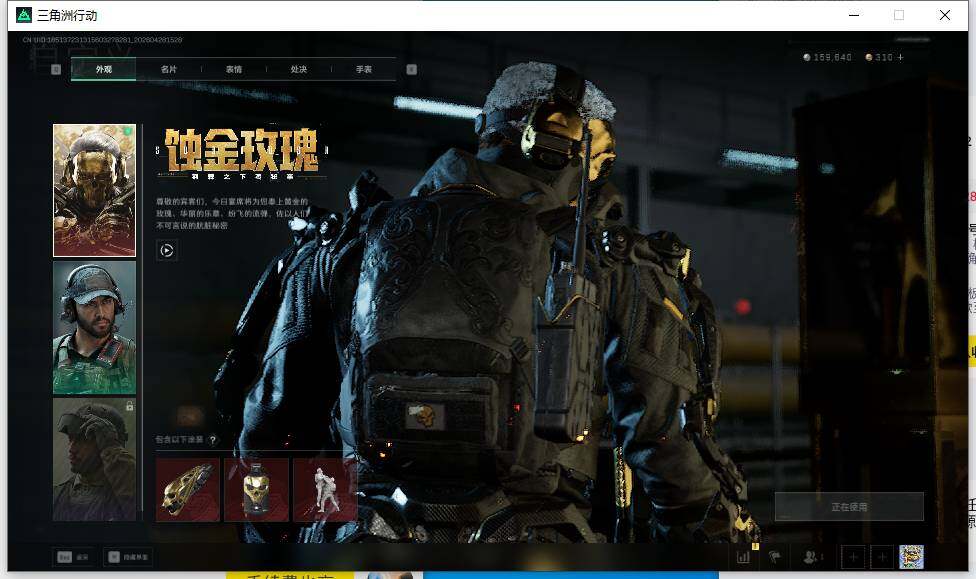
Task: Open the 名片 tab
Action: 169,69
